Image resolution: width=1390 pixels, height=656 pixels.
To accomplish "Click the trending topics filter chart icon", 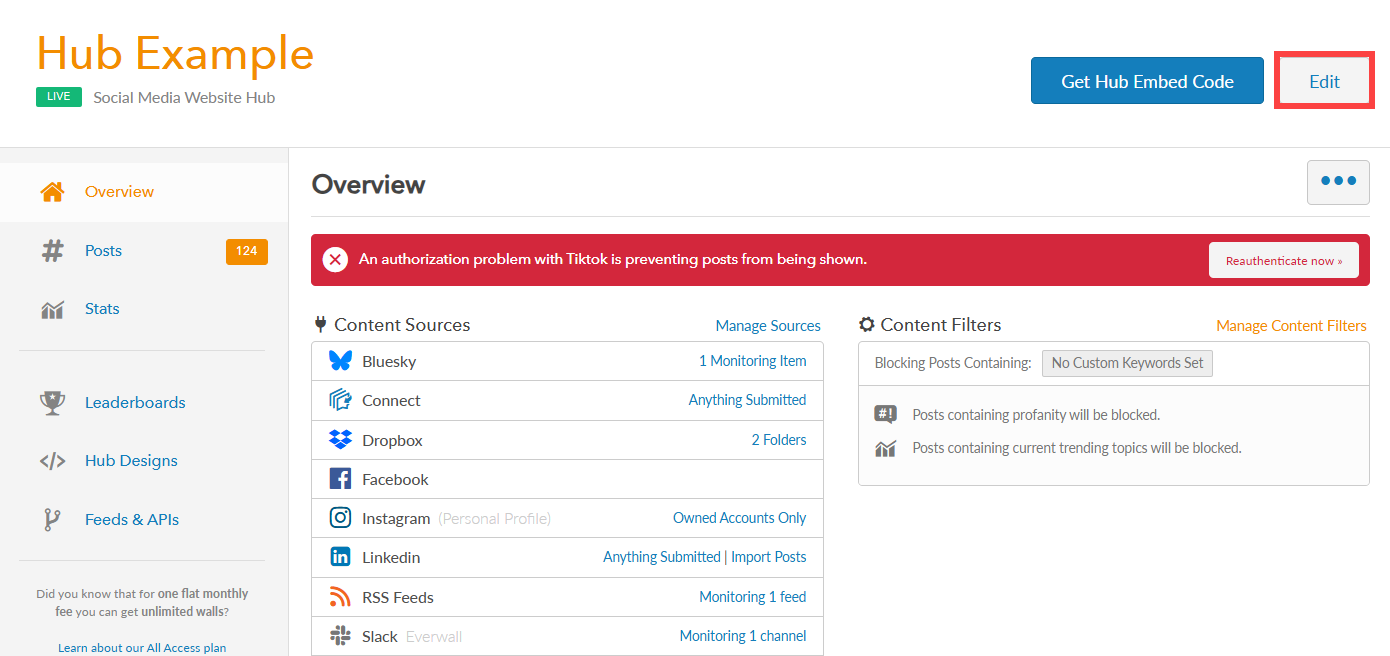I will pos(885,448).
